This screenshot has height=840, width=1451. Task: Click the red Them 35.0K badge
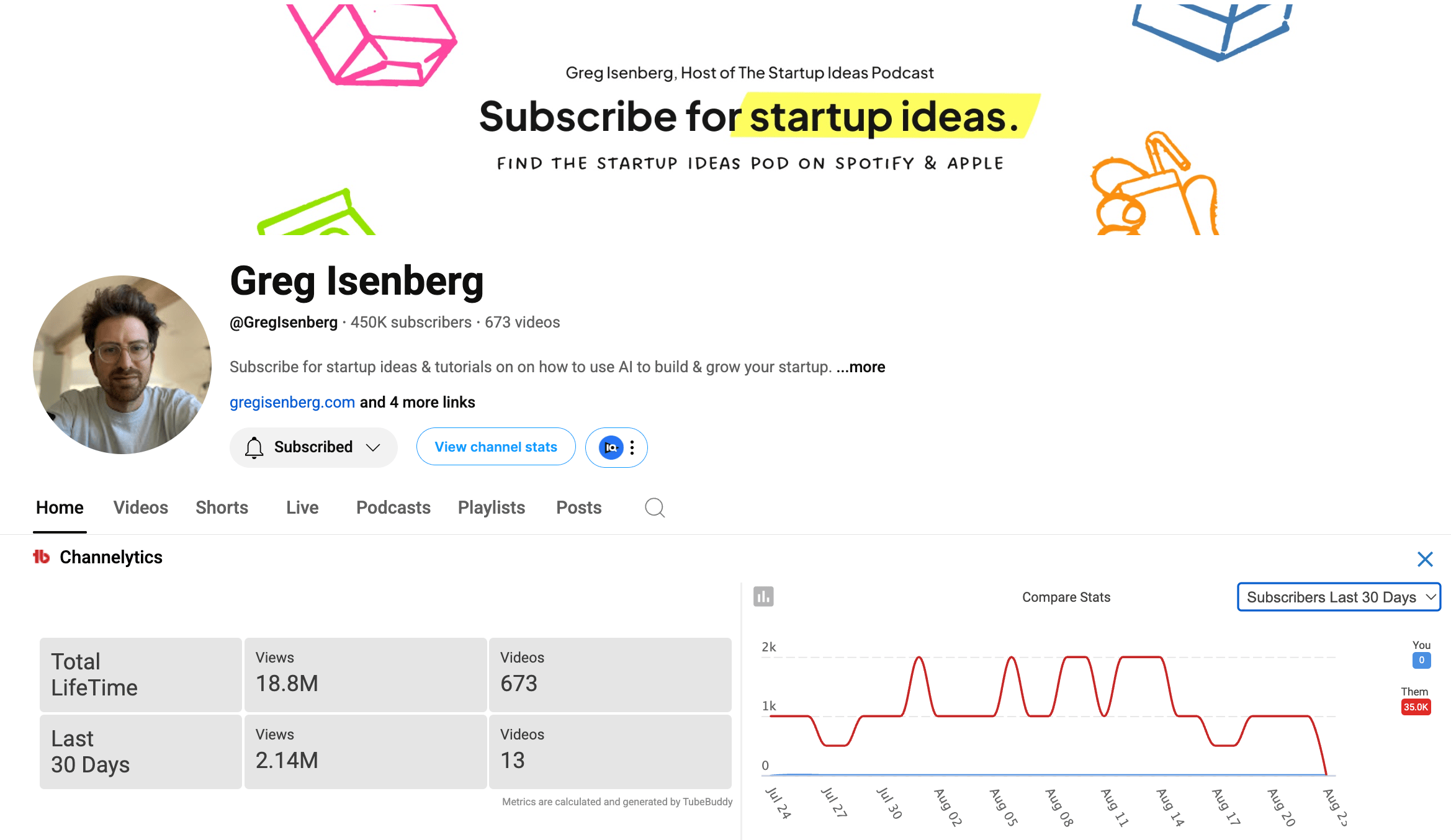[x=1416, y=707]
